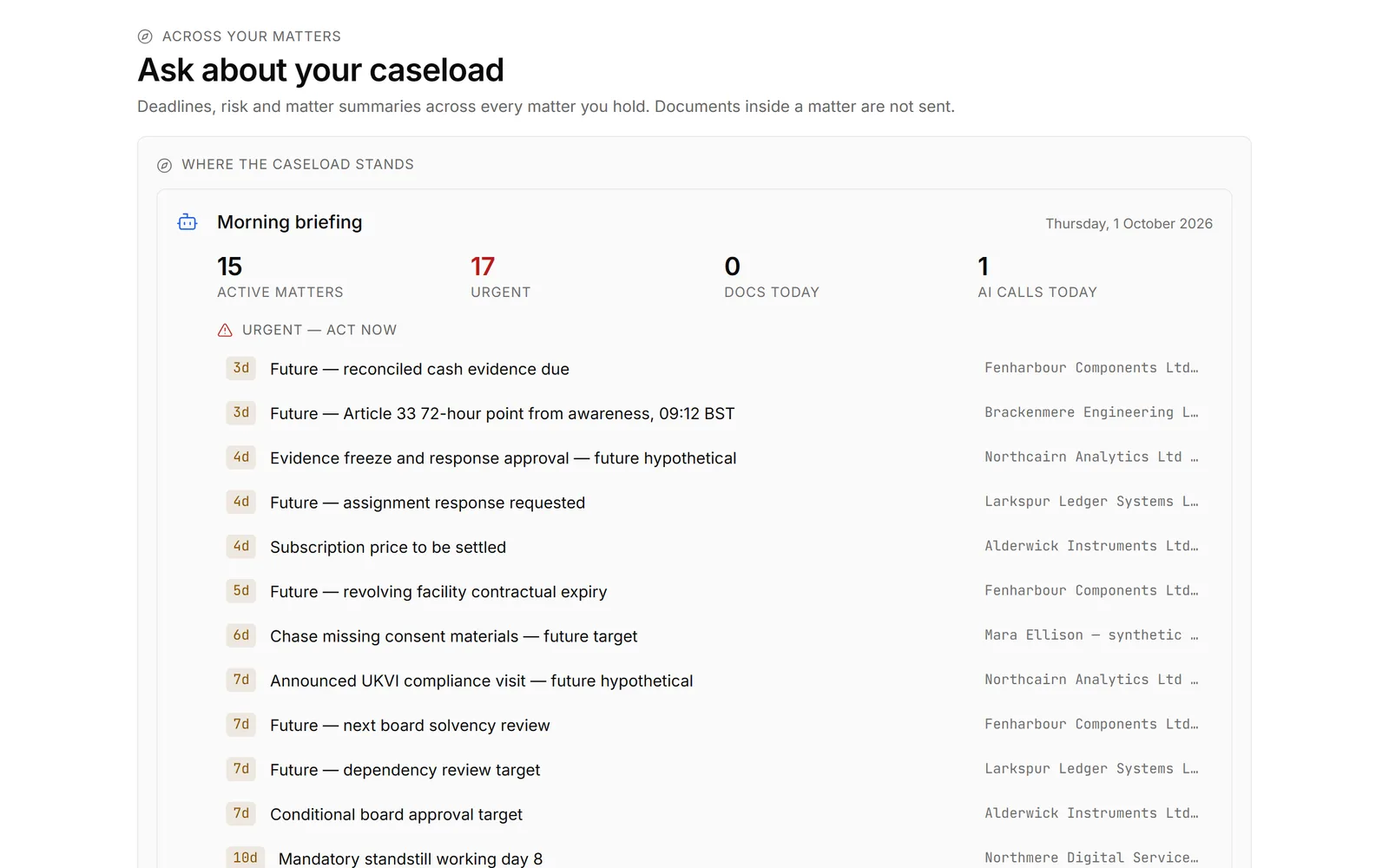This screenshot has width=1389, height=868.
Task: Open 'Conditional board approval target' item
Action: (712, 814)
